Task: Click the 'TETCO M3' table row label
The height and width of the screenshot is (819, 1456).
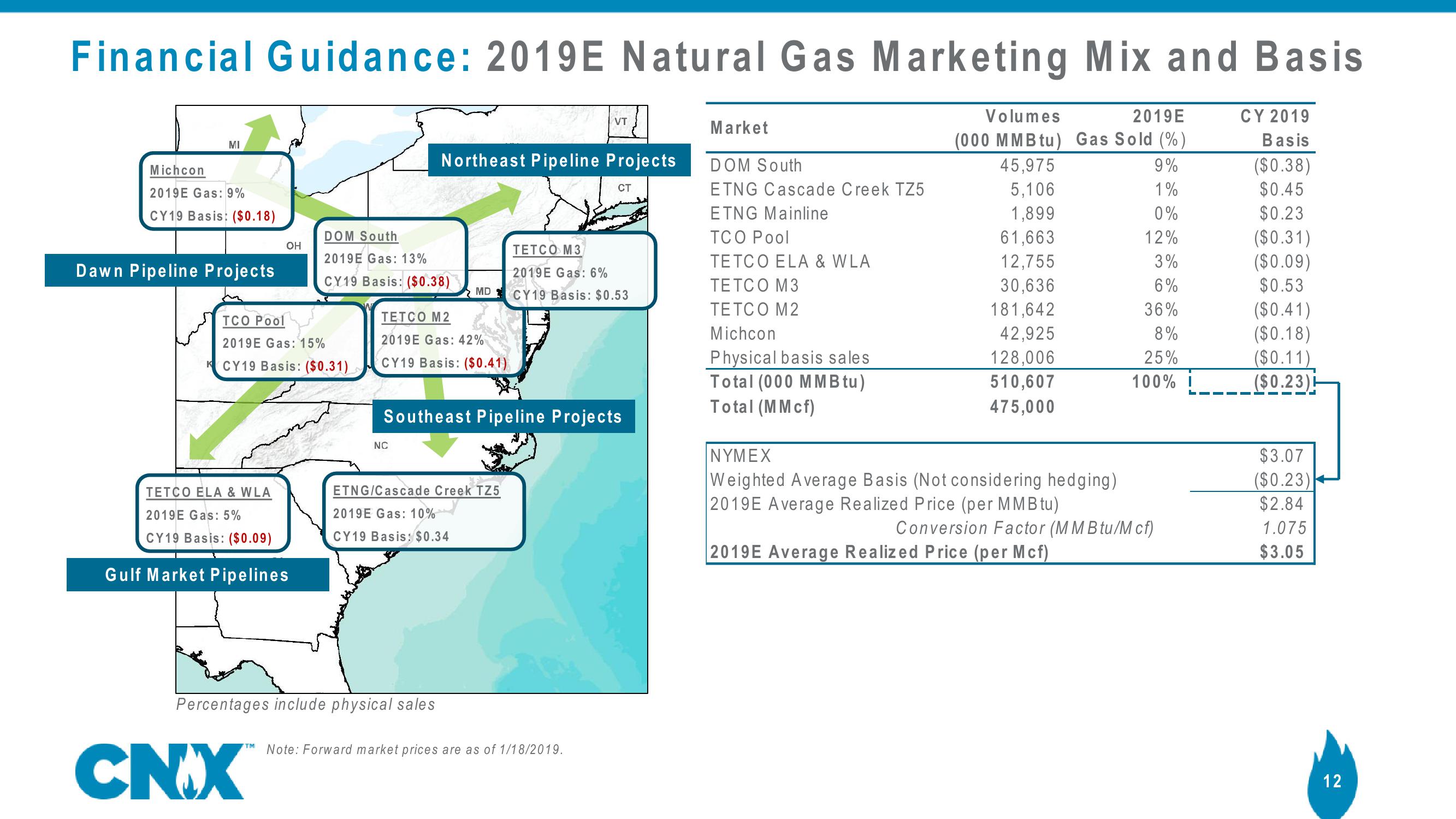Action: coord(755,286)
